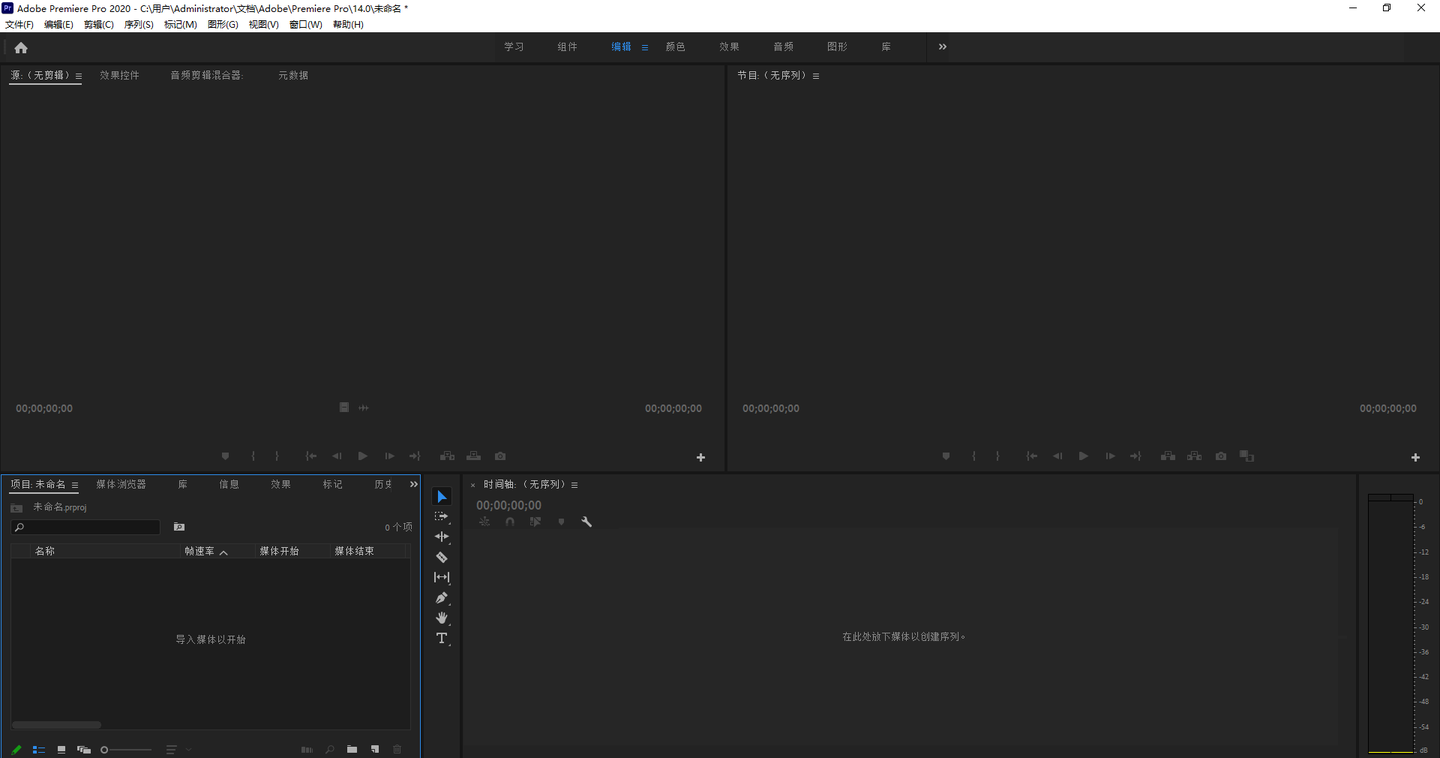
Task: Show more workspaces with double arrow
Action: (942, 47)
